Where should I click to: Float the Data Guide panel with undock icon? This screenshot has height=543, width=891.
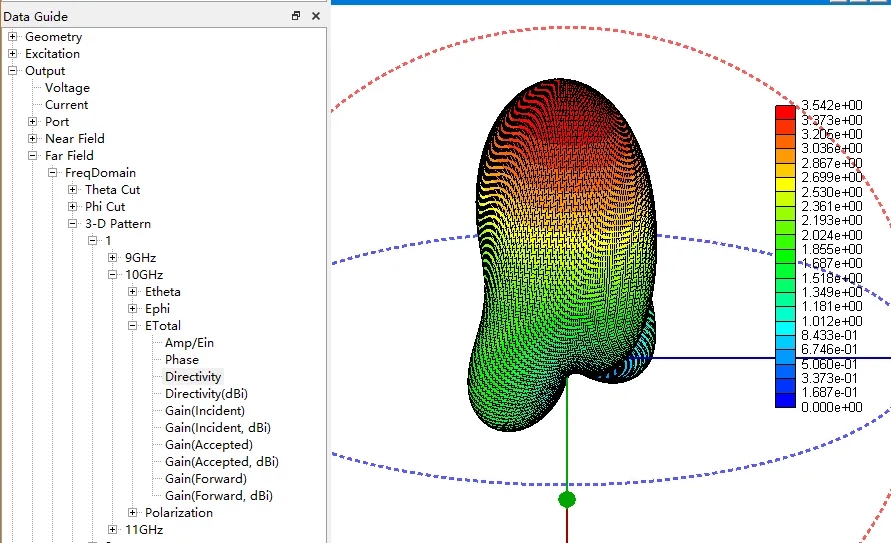pyautogui.click(x=295, y=16)
